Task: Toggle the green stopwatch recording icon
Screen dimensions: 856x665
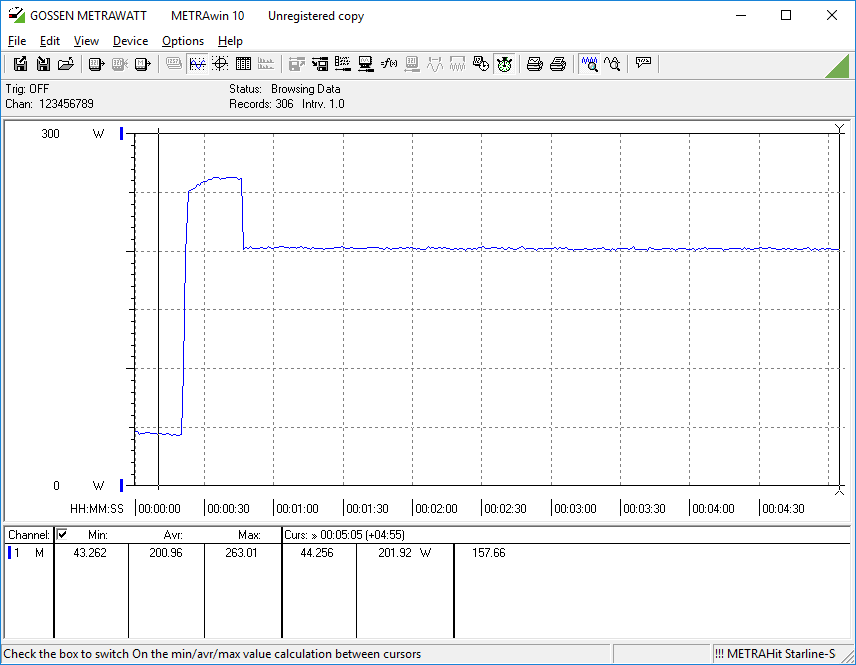Action: point(504,64)
